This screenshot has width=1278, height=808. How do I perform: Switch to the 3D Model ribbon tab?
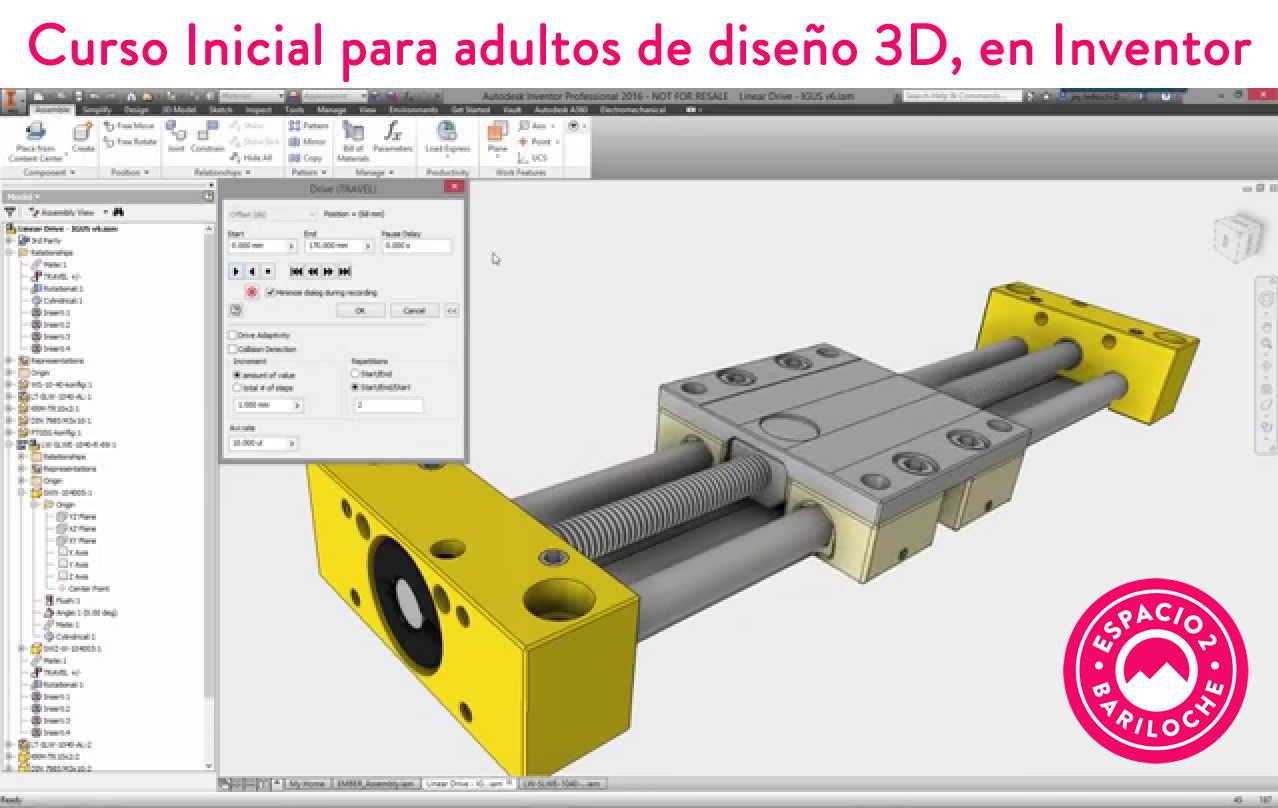coord(178,109)
